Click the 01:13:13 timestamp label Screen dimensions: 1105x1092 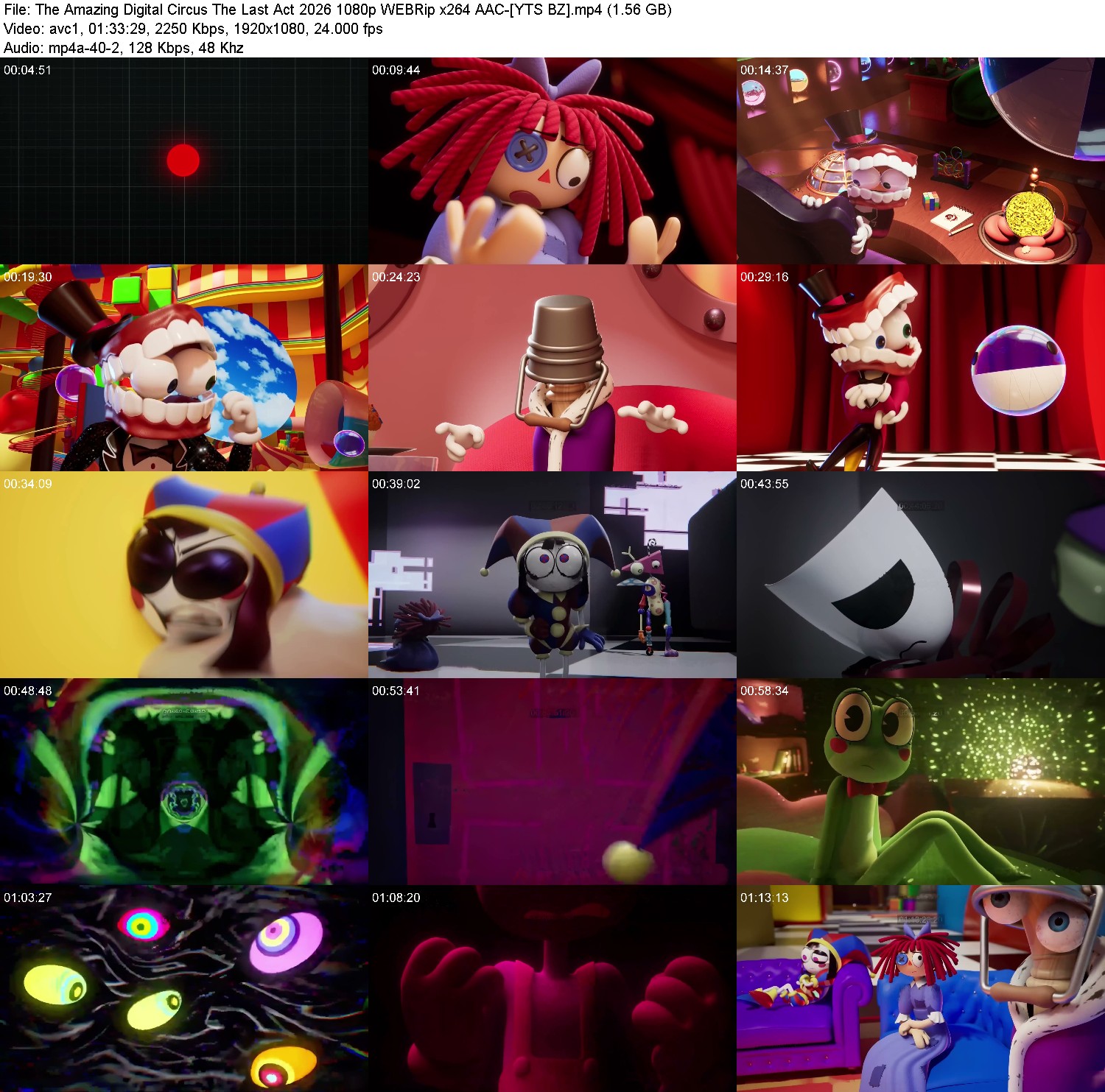coord(764,898)
